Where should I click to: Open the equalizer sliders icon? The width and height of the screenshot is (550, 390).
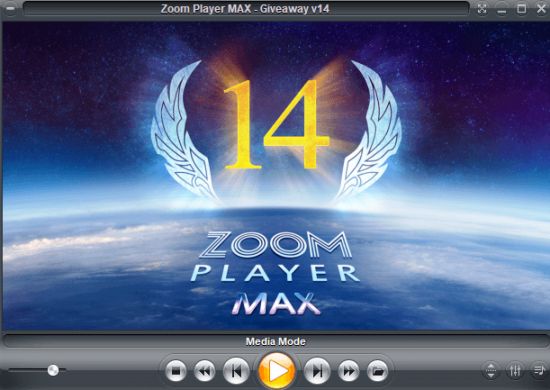515,370
